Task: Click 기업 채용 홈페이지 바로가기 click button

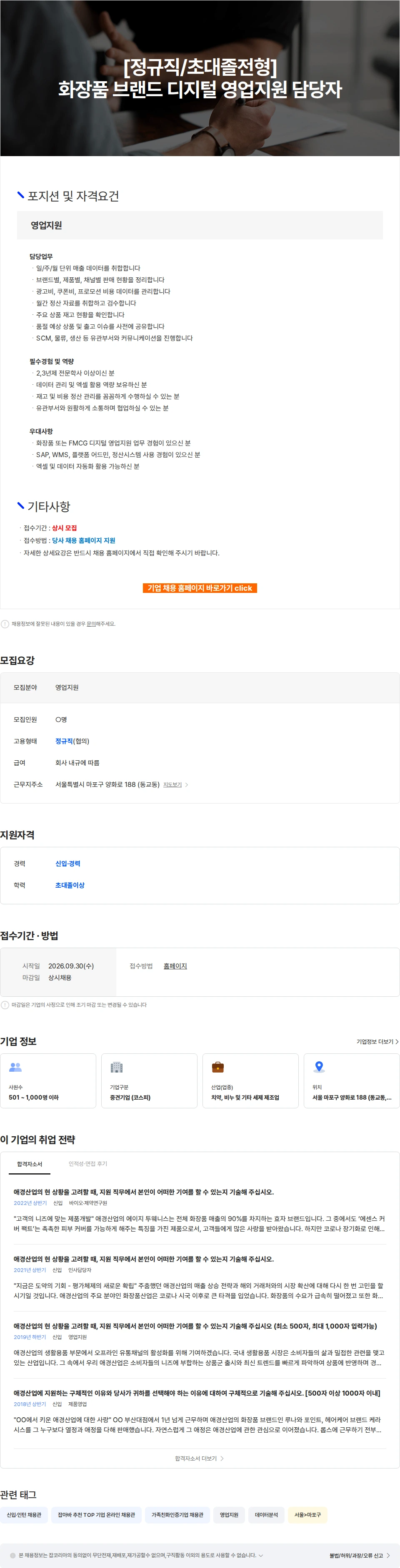Action: pyautogui.click(x=200, y=588)
